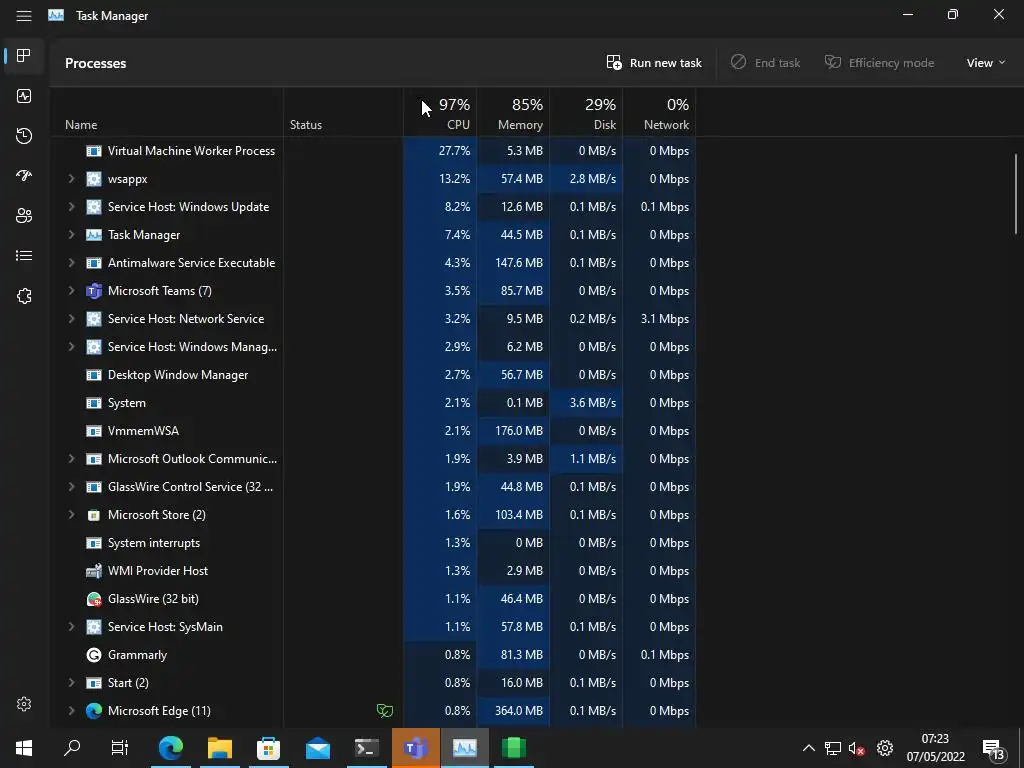Screen dimensions: 1024x768
Task: Sort by the CPU column header
Action: coord(440,114)
